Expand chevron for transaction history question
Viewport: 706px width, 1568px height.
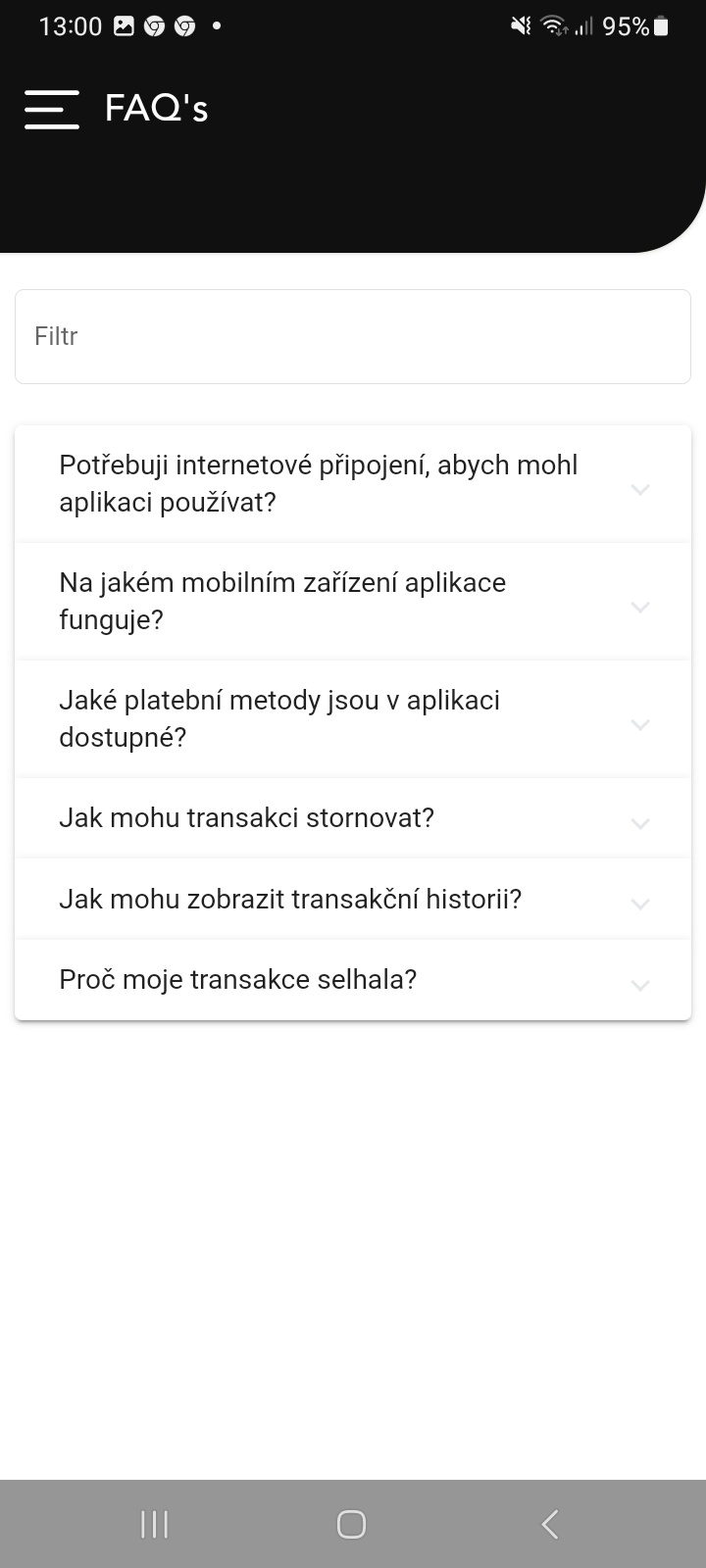point(640,904)
